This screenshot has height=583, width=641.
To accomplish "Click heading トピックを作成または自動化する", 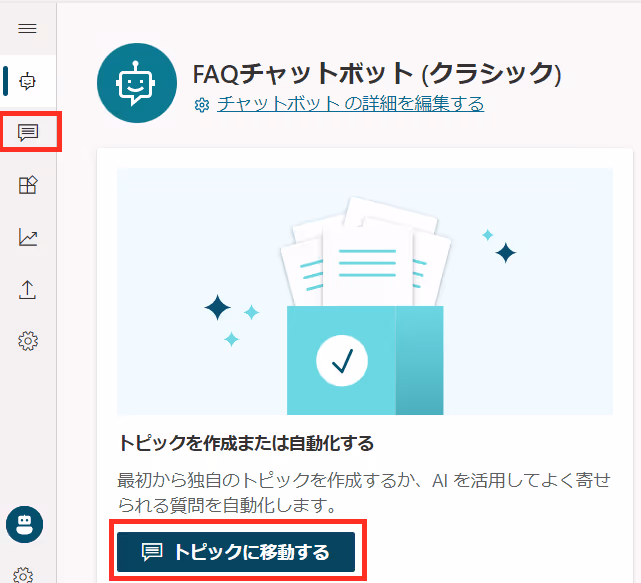I will tap(246, 443).
